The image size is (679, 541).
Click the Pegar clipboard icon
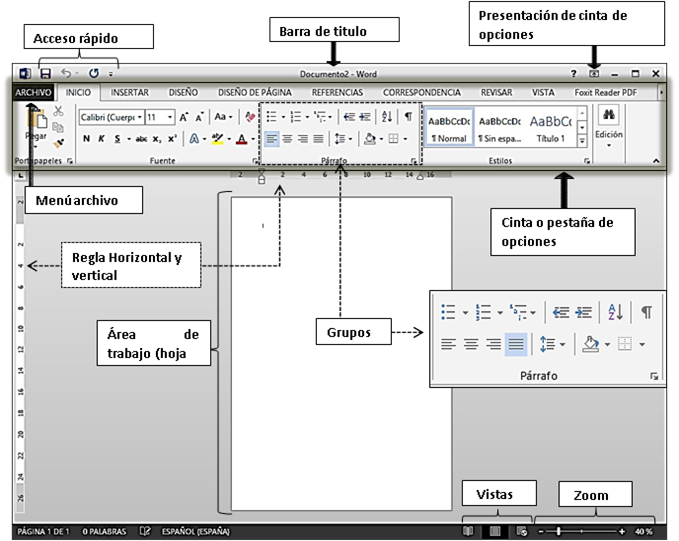point(36,123)
